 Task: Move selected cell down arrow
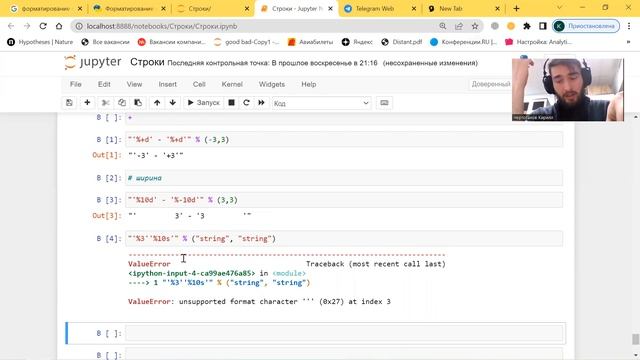click(173, 103)
